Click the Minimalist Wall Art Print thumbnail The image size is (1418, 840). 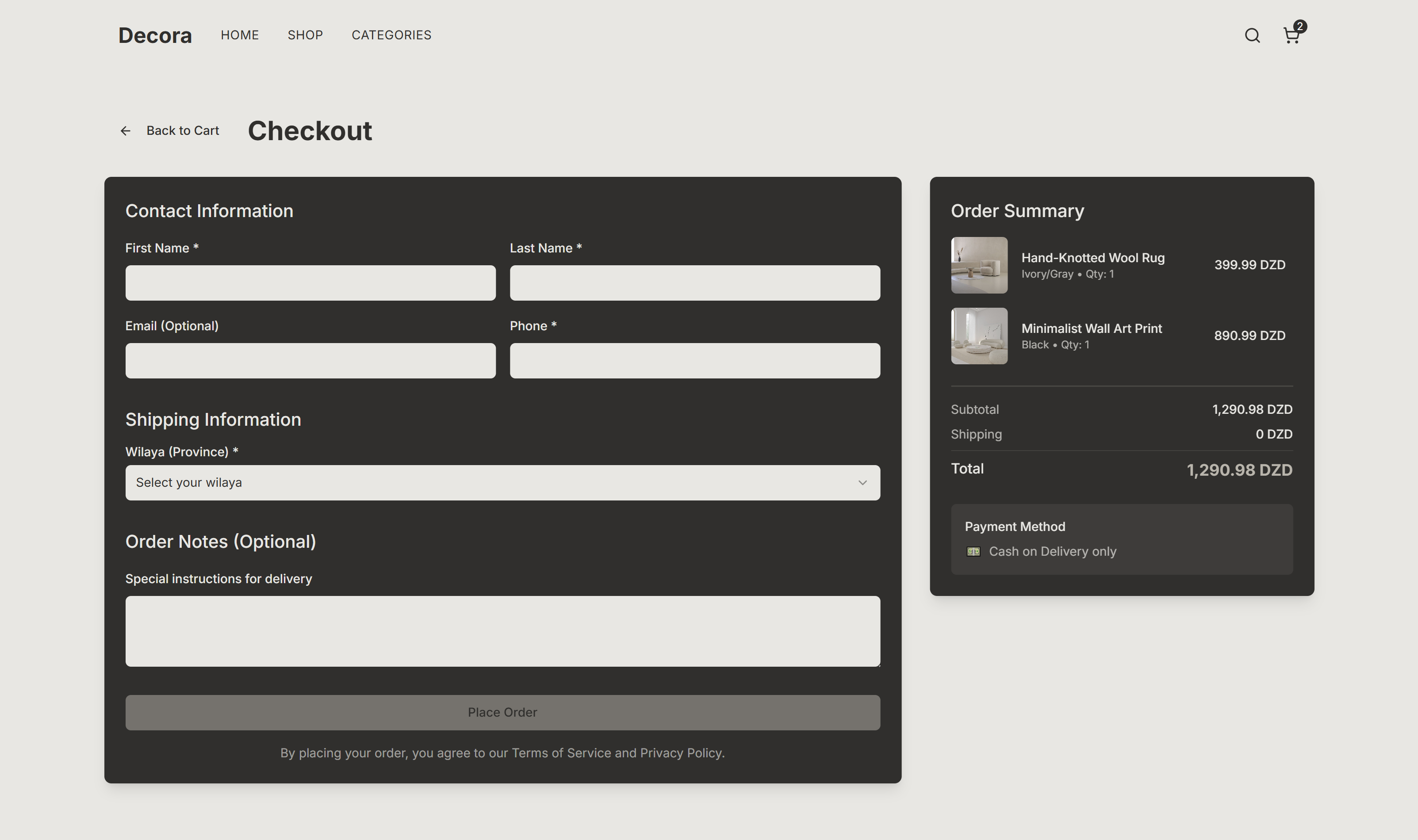tap(979, 336)
